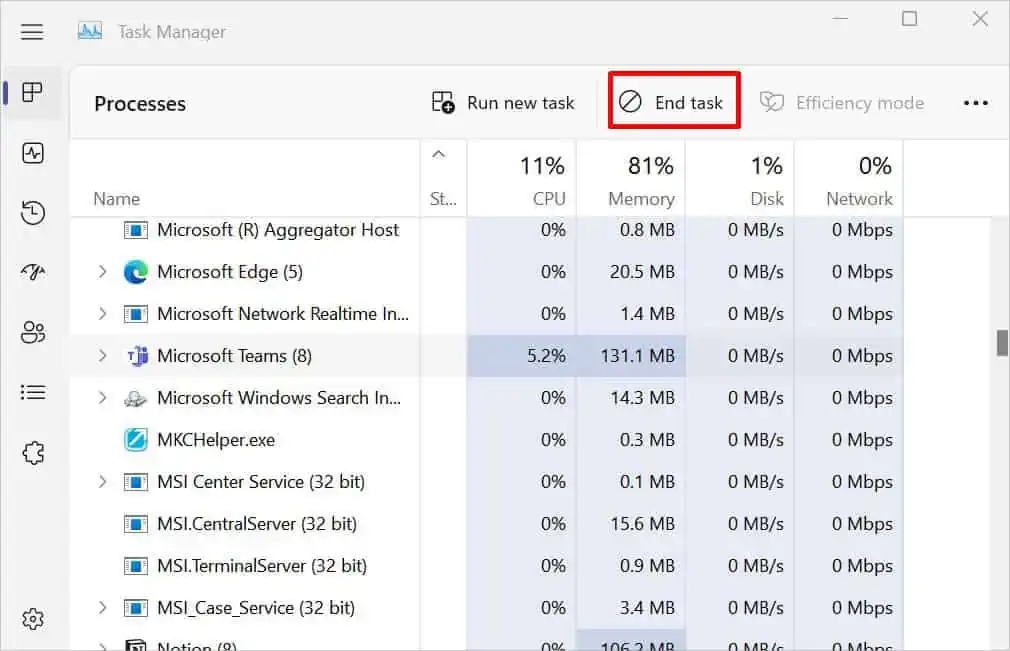1010x651 pixels.
Task: Select MSI.CentralServer (32 bit) row name
Action: tap(256, 524)
